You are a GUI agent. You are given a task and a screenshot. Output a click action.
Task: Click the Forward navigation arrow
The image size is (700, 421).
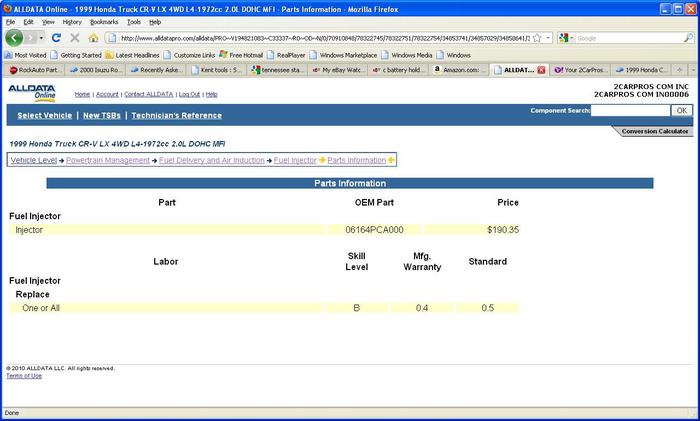[31, 38]
